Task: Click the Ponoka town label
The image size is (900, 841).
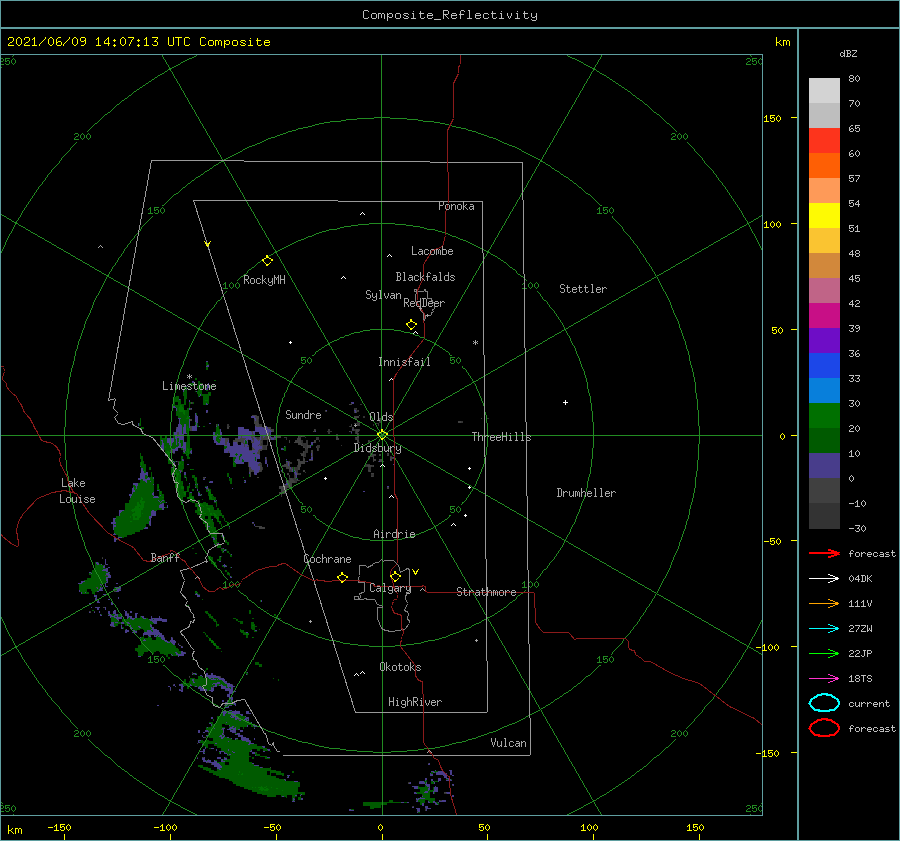Action: [456, 206]
